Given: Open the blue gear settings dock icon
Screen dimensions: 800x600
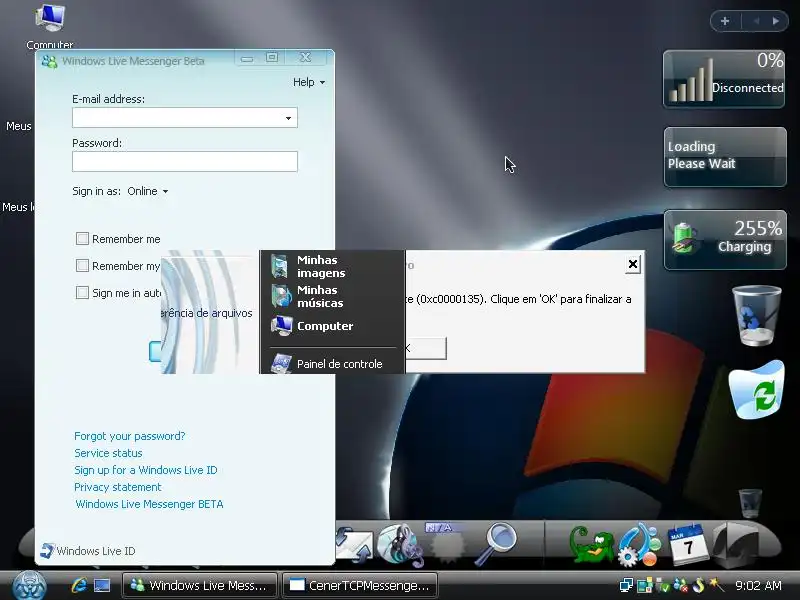Looking at the screenshot, I should click(639, 545).
